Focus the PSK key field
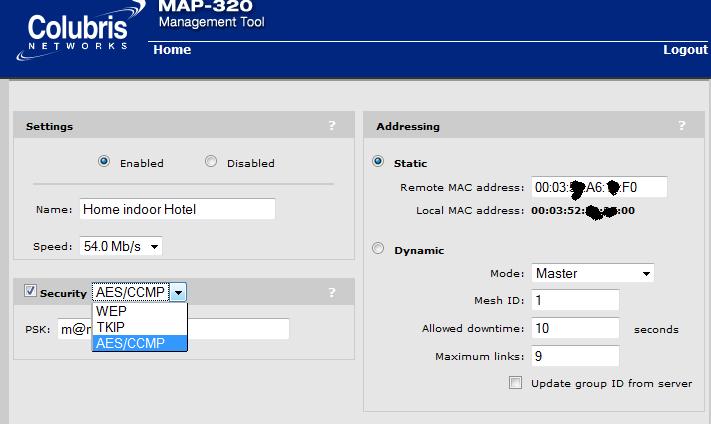This screenshot has width=711, height=424. 173,329
